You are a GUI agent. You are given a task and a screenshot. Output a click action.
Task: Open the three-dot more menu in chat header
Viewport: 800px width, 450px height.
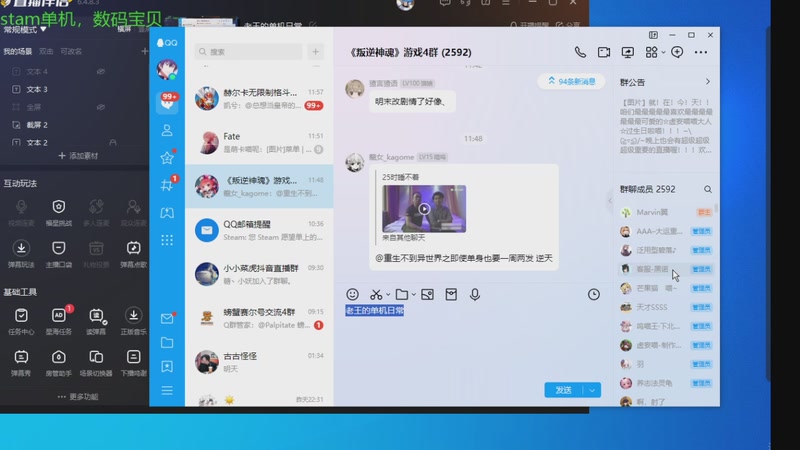click(x=701, y=52)
